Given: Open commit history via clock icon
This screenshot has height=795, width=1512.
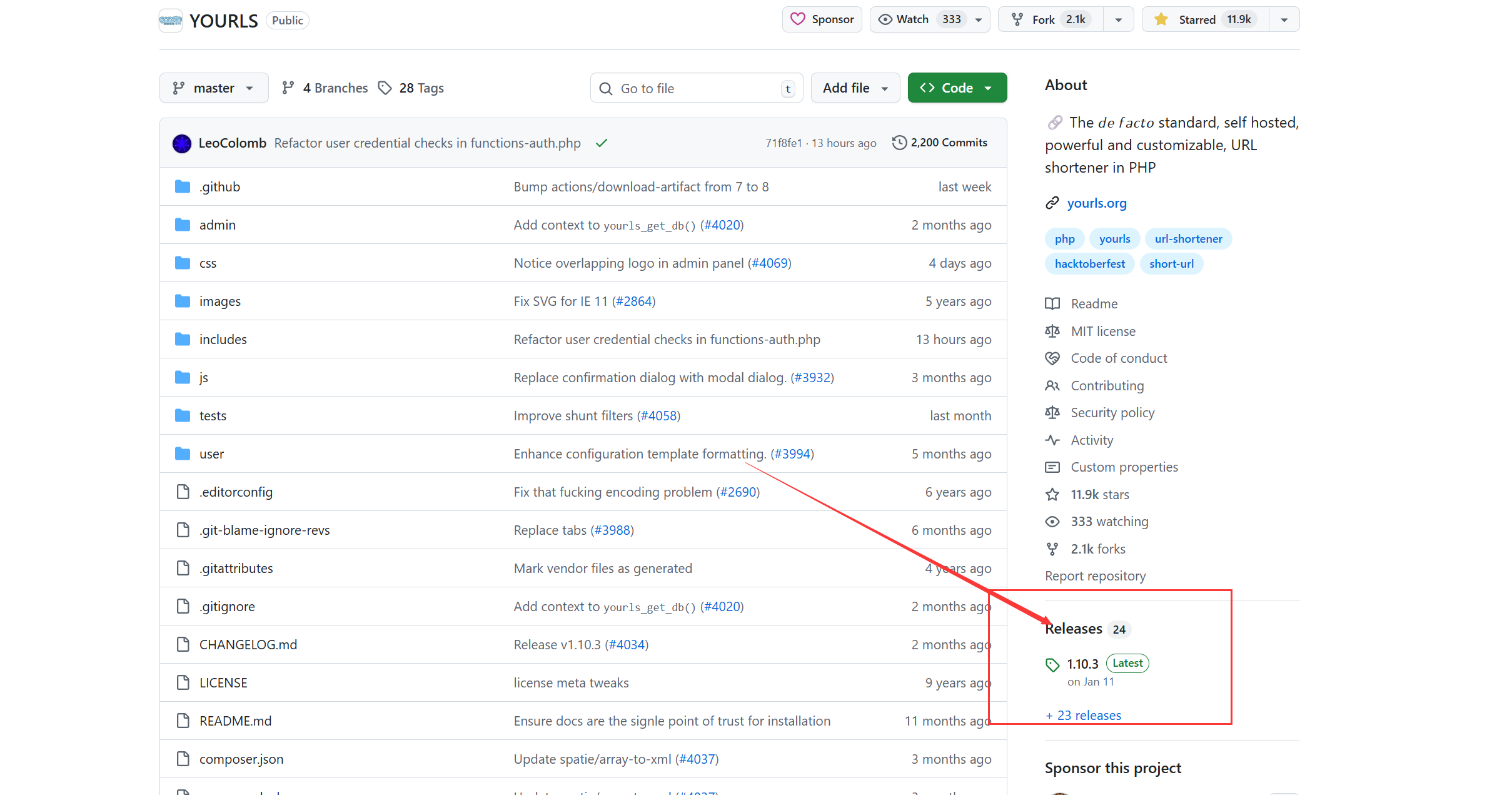Looking at the screenshot, I should 899,143.
